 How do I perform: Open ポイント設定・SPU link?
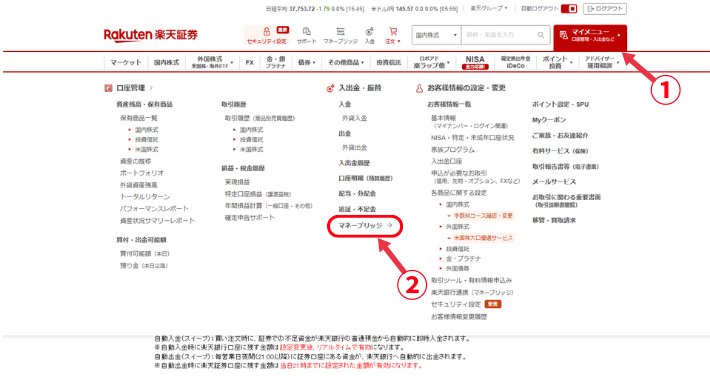(561, 104)
